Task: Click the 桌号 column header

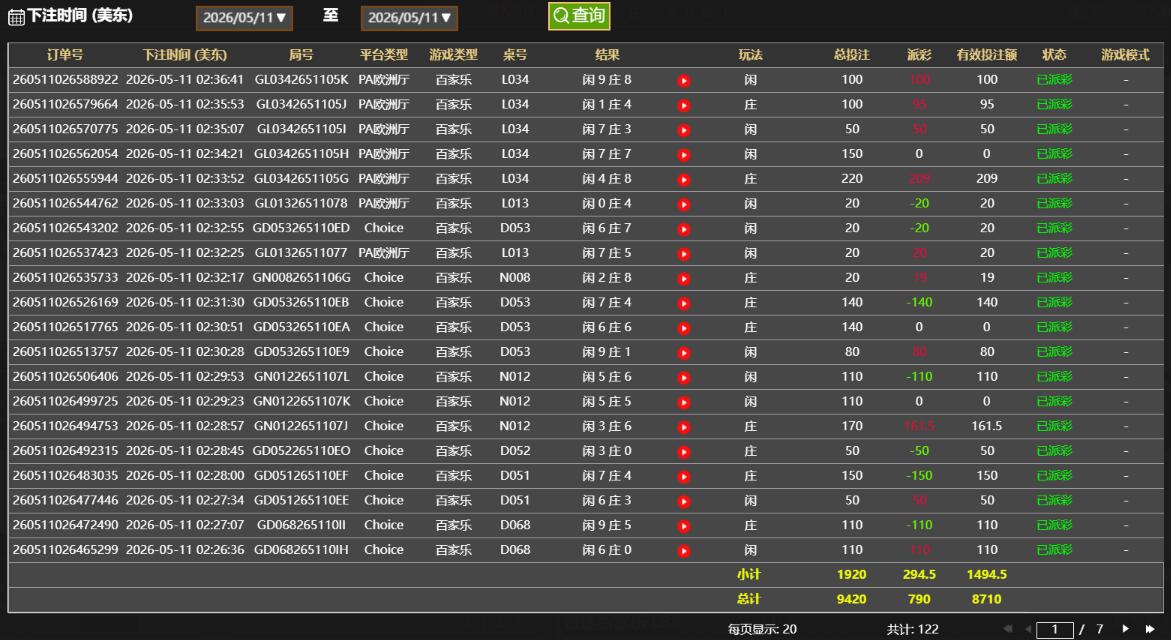Action: point(515,55)
